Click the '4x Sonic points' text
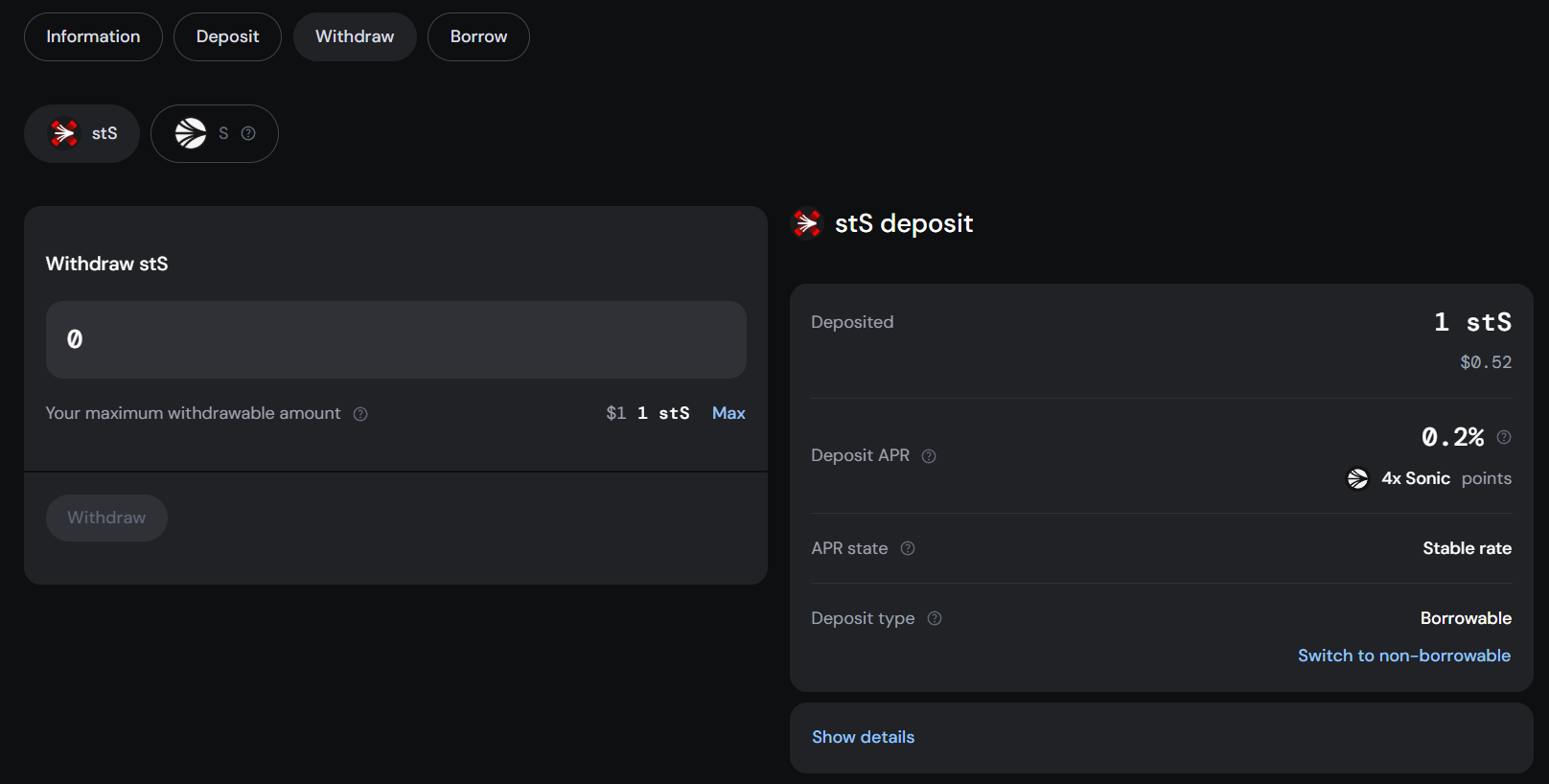Viewport: 1549px width, 784px height. click(1446, 478)
